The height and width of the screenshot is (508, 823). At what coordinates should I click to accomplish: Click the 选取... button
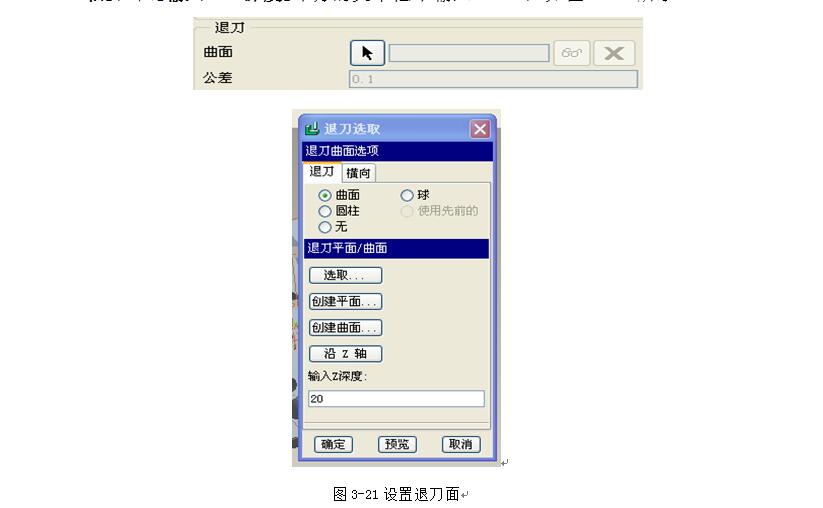click(345, 275)
